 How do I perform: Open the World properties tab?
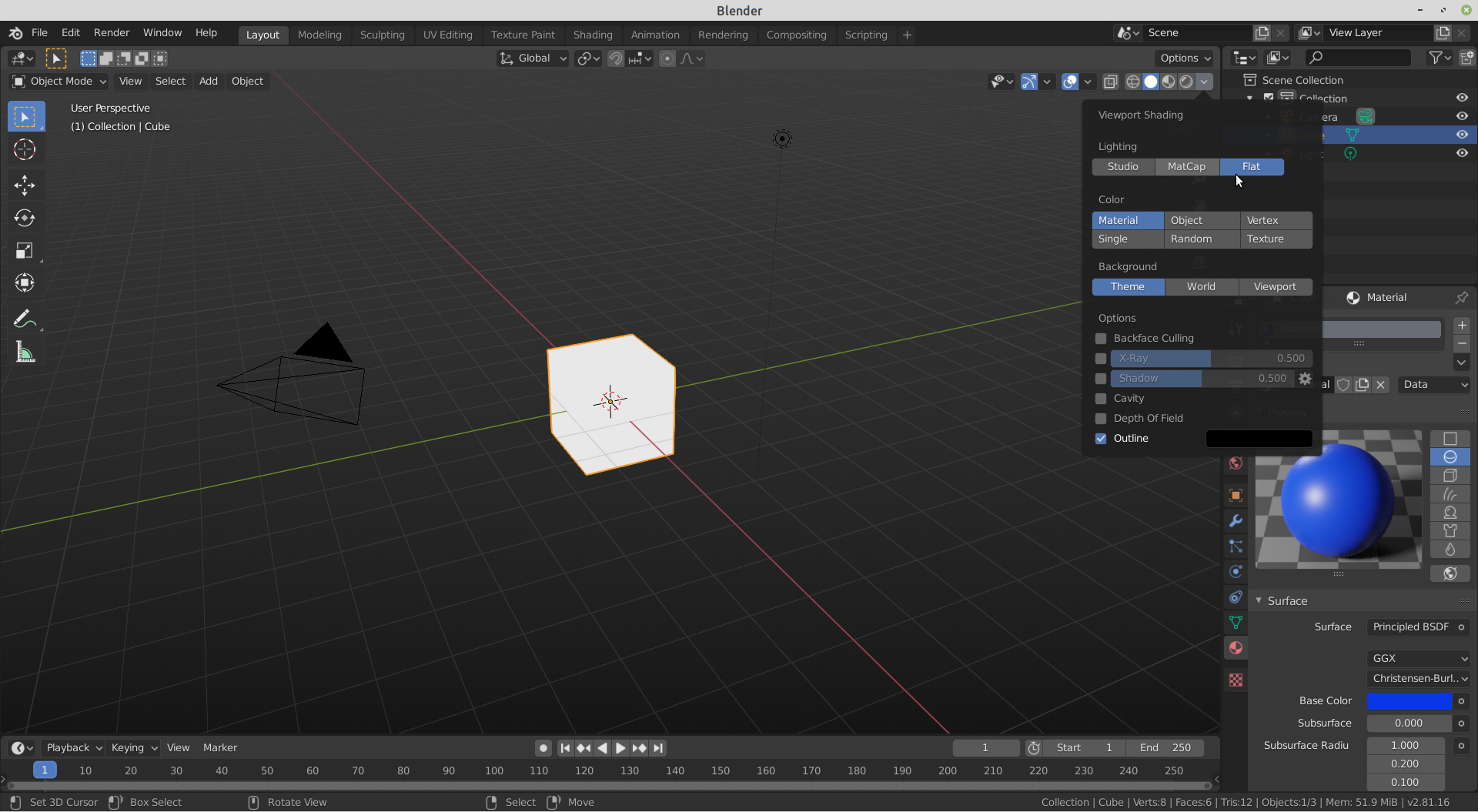click(x=1235, y=463)
